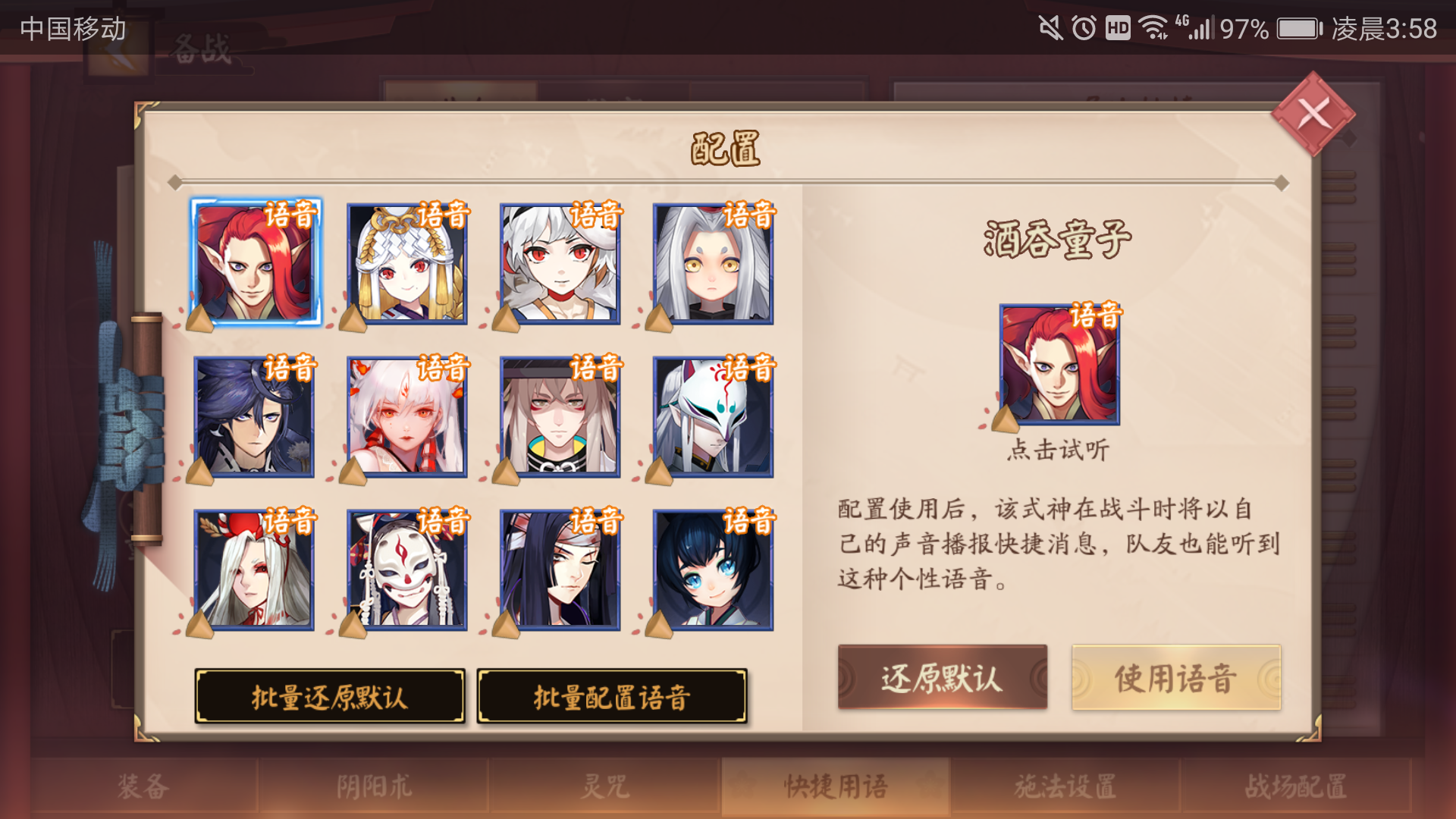Select the yellow-eyed long white-haired shikigami
Image resolution: width=1456 pixels, height=819 pixels.
[x=713, y=264]
